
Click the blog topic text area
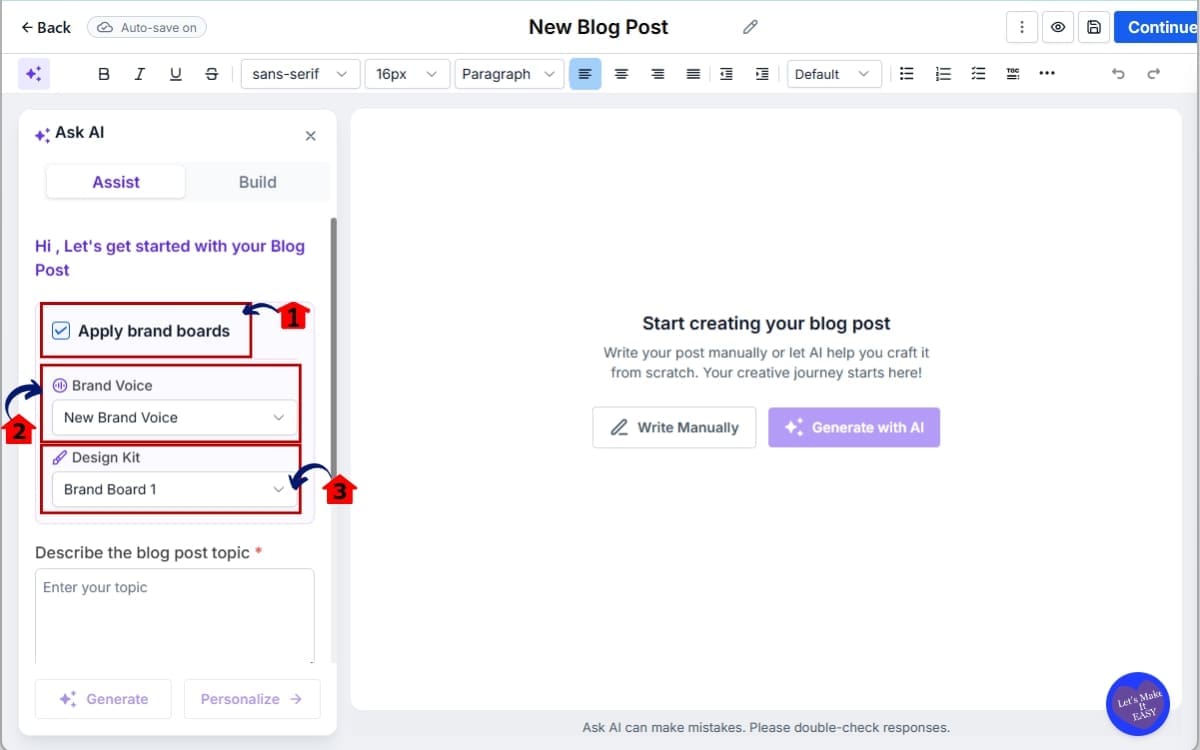tap(175, 616)
